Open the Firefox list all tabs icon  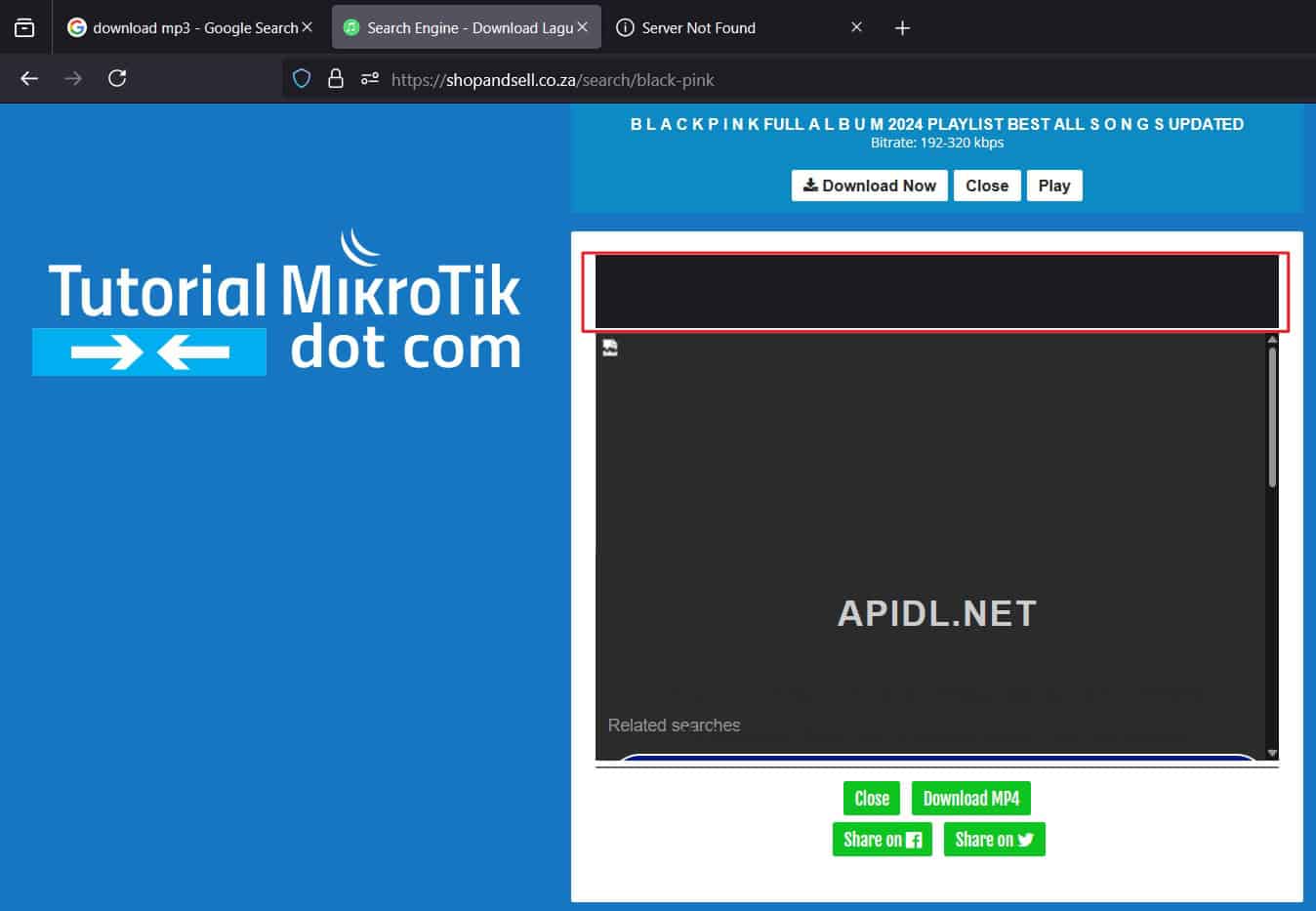[24, 27]
